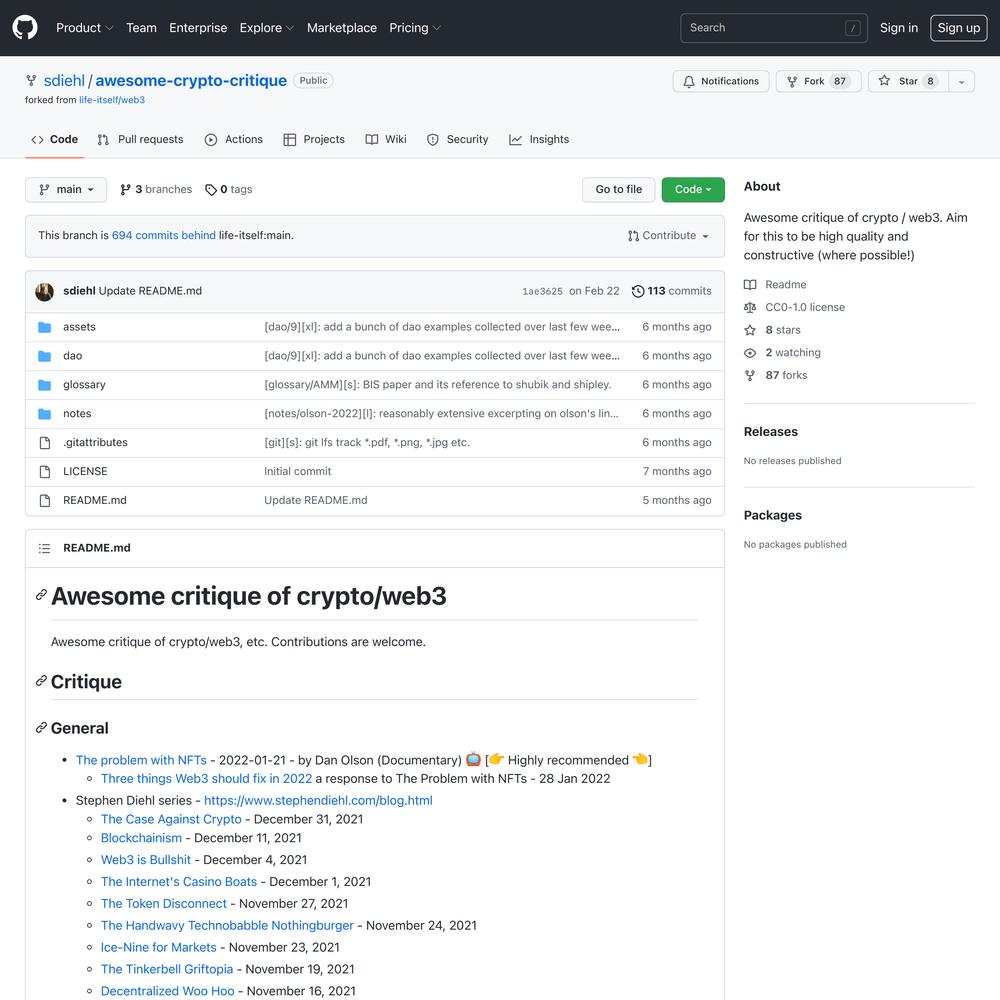The image size is (1000, 1000).
Task: Star the repository with Star button
Action: (908, 81)
